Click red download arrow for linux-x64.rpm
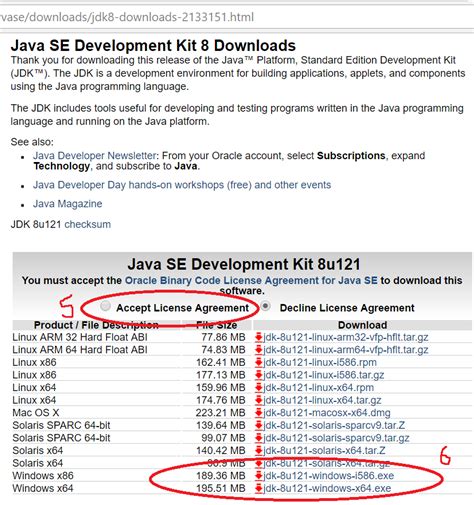The image size is (474, 505). point(259,388)
